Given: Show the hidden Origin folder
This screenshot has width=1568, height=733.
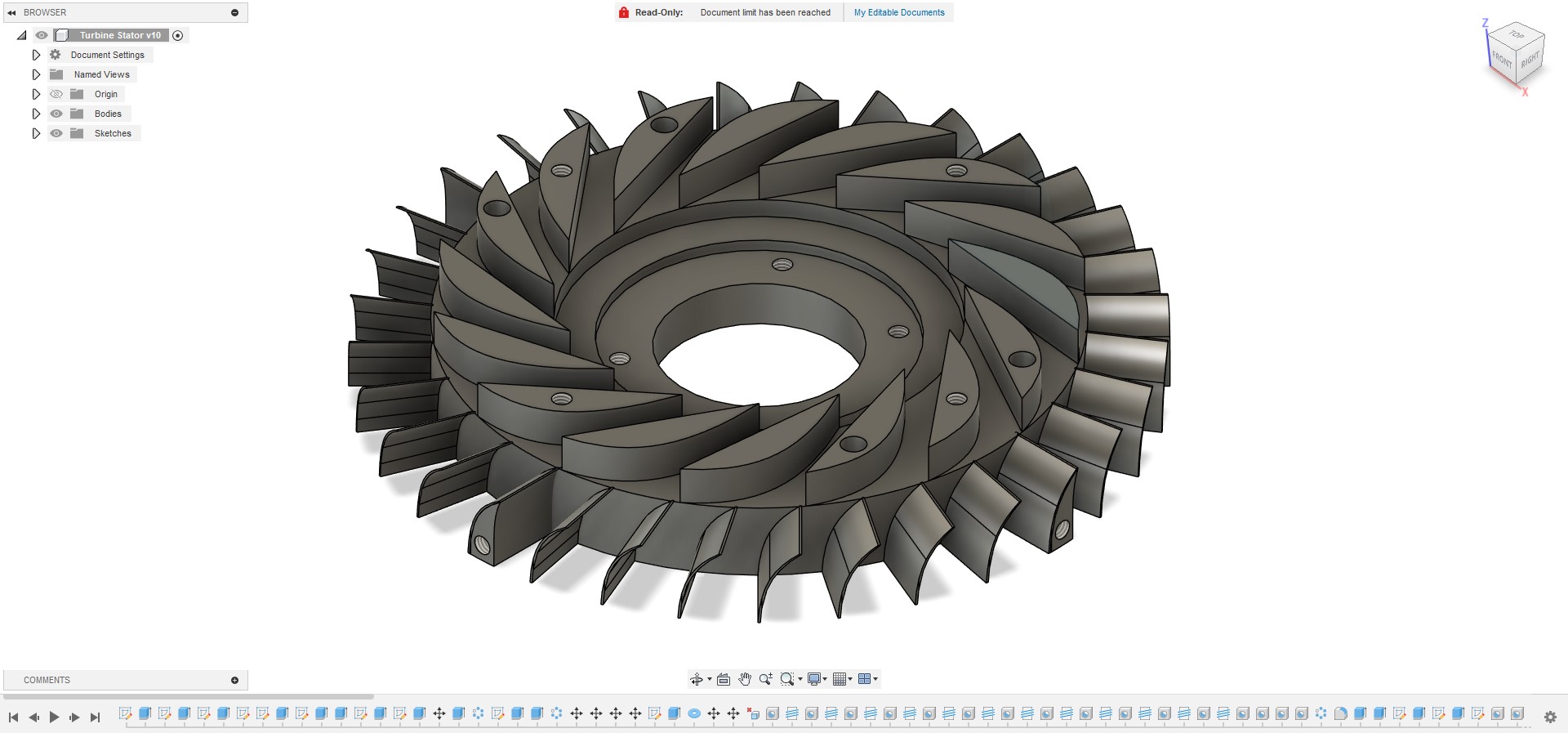Looking at the screenshot, I should (x=56, y=94).
